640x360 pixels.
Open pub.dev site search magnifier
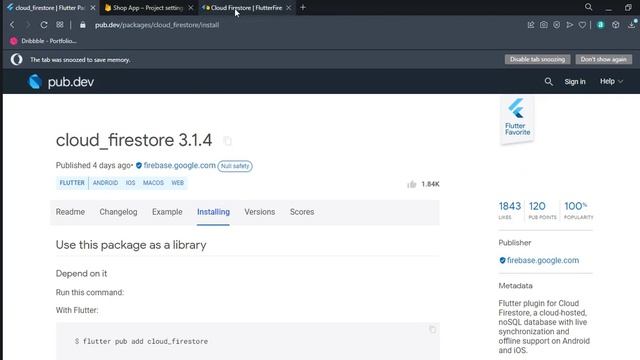point(549,82)
